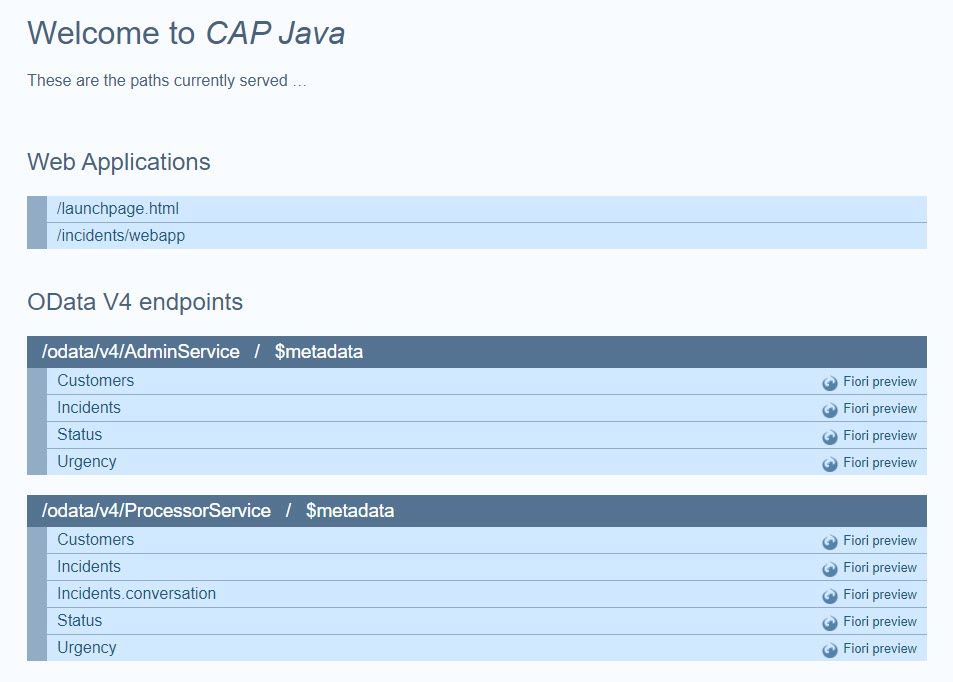
Task: Open the /odata/v4/AdminService endpoint link
Action: point(140,351)
